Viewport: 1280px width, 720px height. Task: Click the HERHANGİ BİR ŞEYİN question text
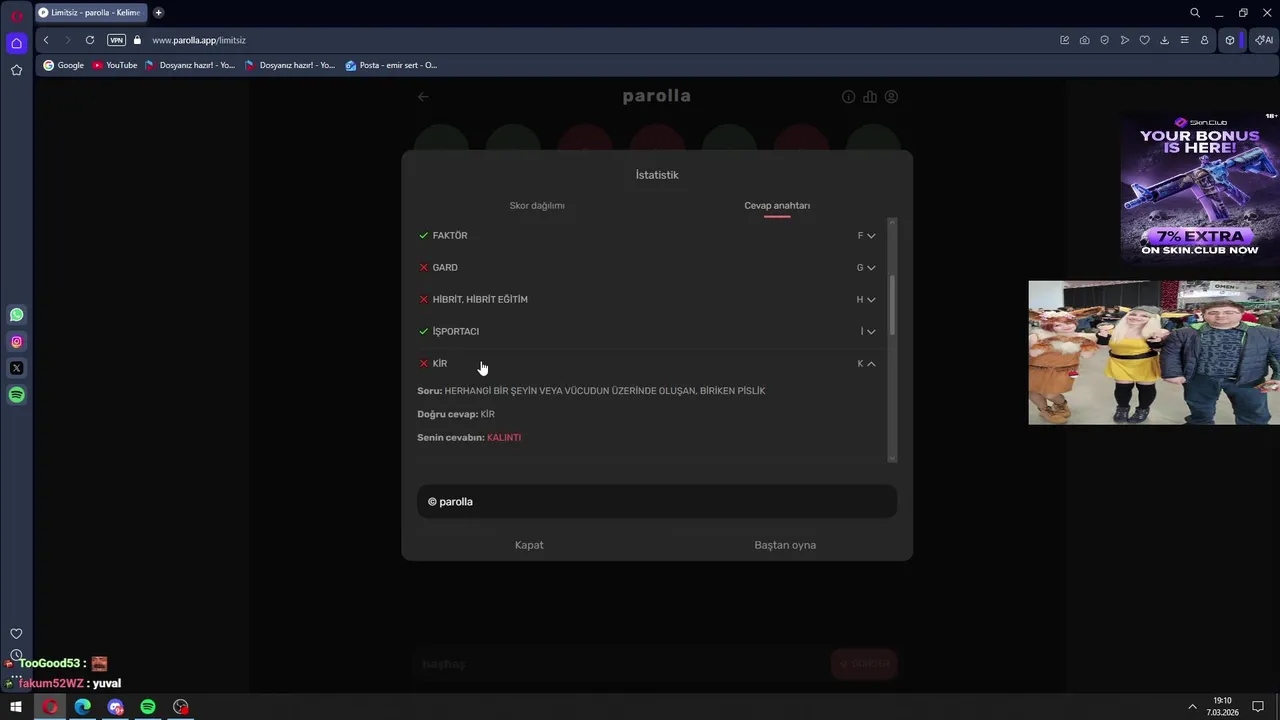(x=605, y=391)
